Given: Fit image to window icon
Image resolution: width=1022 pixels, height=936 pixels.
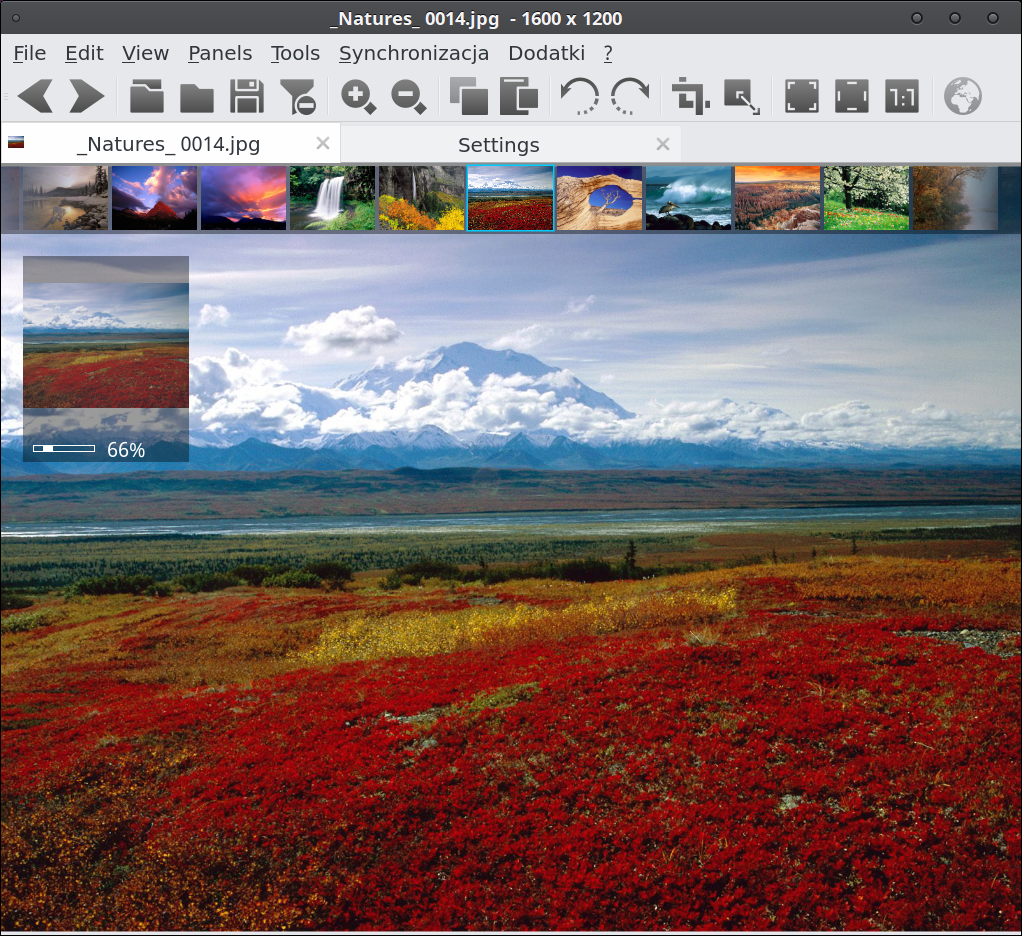Looking at the screenshot, I should 802,96.
